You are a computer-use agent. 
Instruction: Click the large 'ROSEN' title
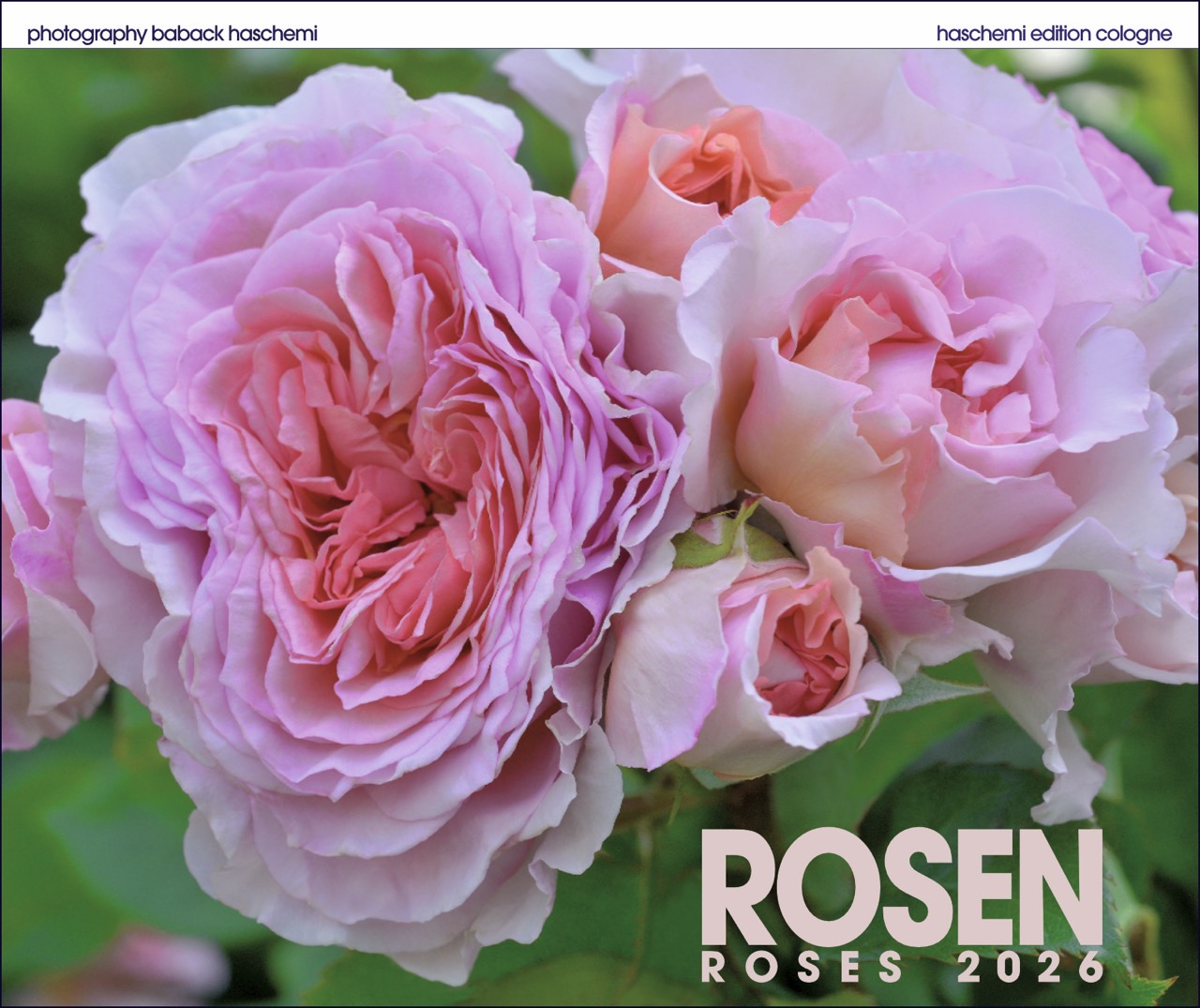point(901,890)
